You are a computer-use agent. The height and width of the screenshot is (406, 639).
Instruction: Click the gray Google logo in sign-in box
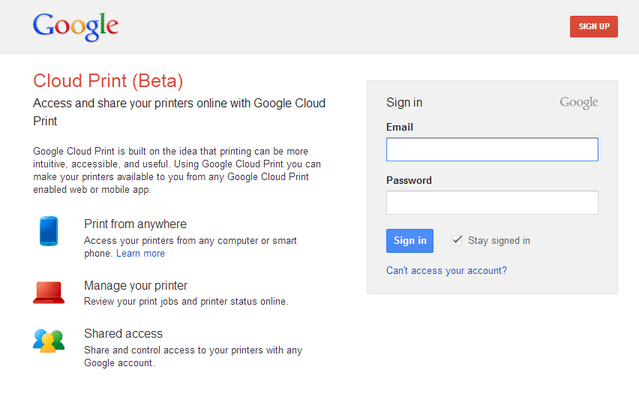pyautogui.click(x=579, y=102)
